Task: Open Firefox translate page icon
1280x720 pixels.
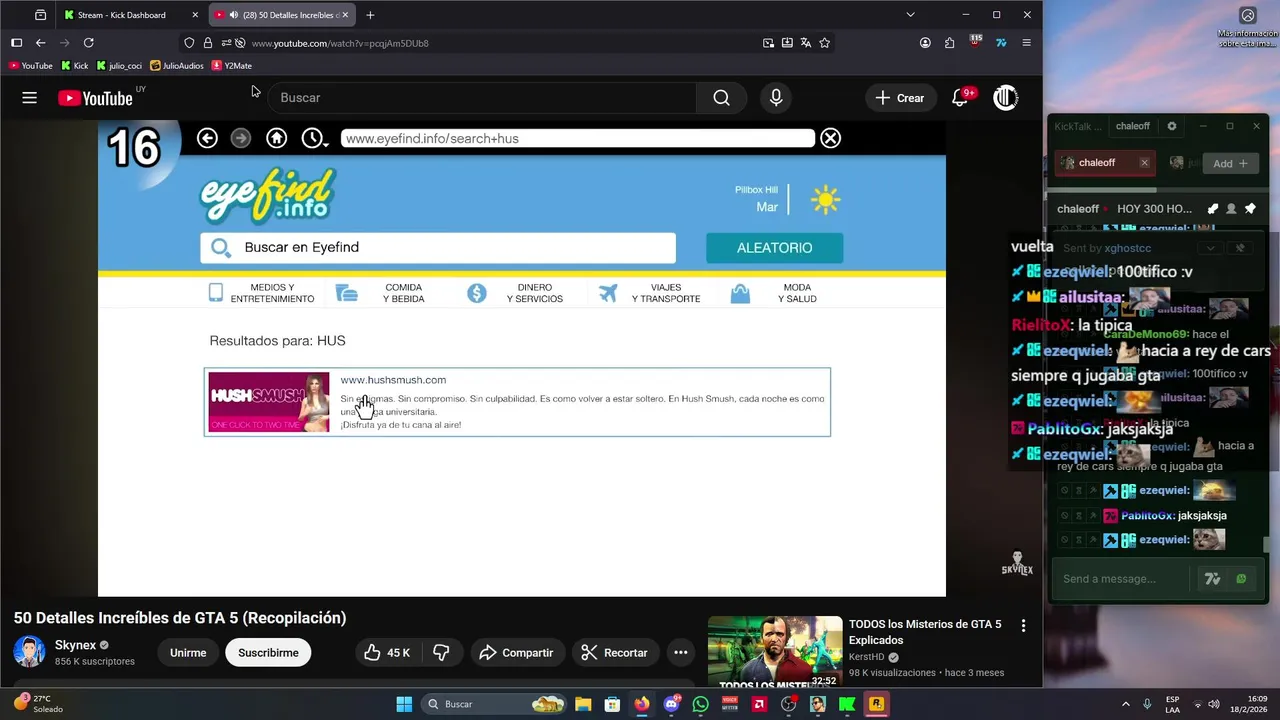Action: pyautogui.click(x=805, y=43)
